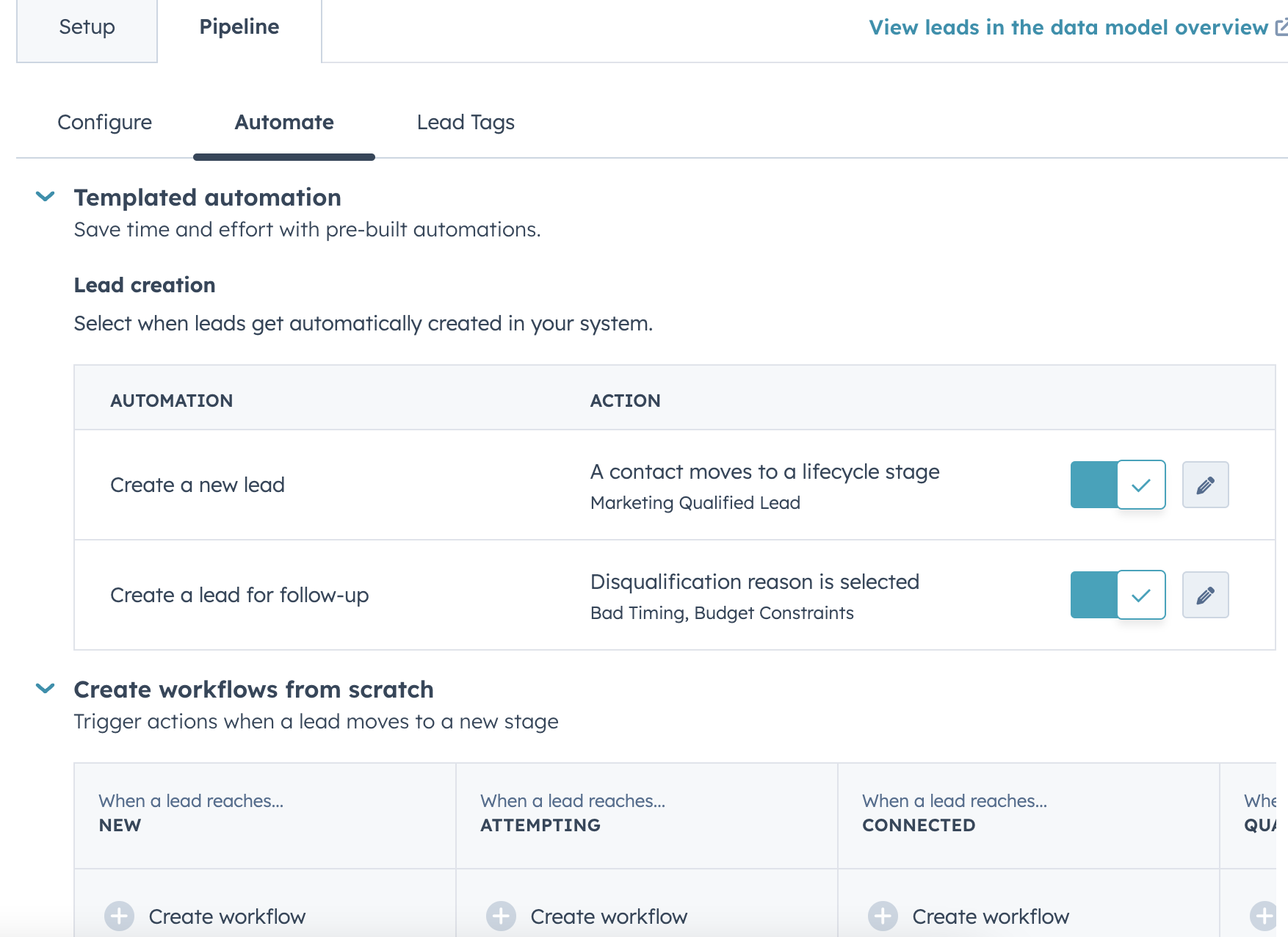
Task: Collapse the Templated automation section
Action: 45,197
